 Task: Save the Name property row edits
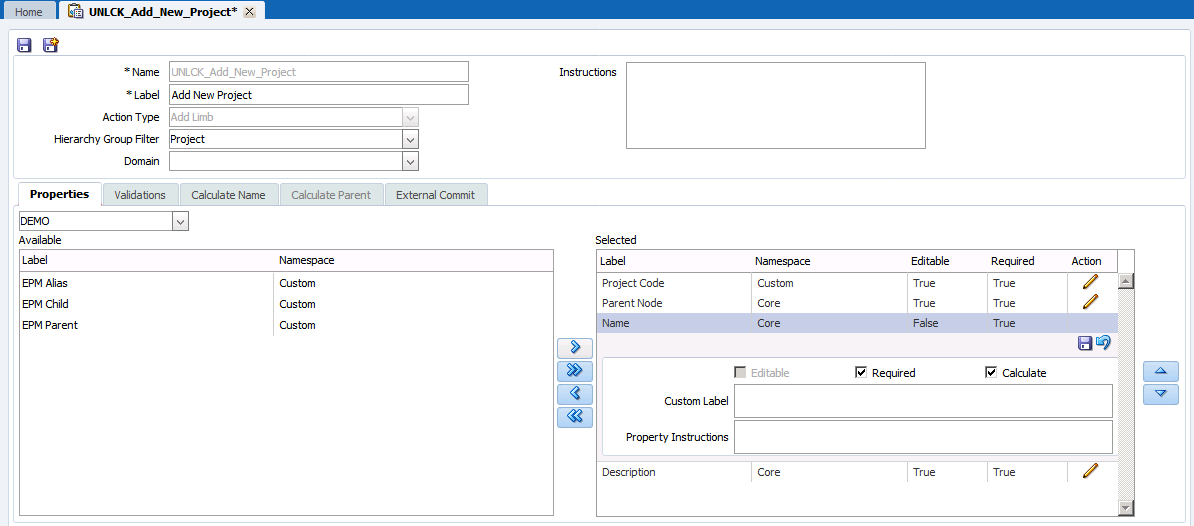pyautogui.click(x=1085, y=343)
